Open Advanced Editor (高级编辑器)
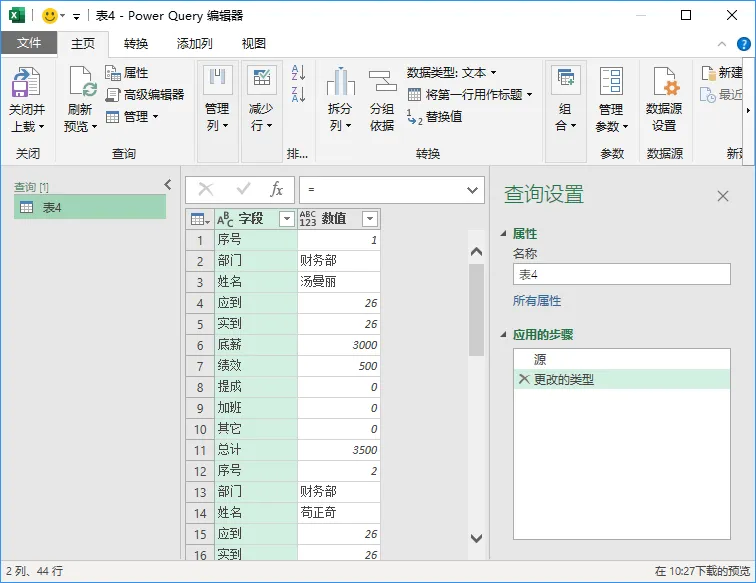This screenshot has width=756, height=583. coord(145,95)
